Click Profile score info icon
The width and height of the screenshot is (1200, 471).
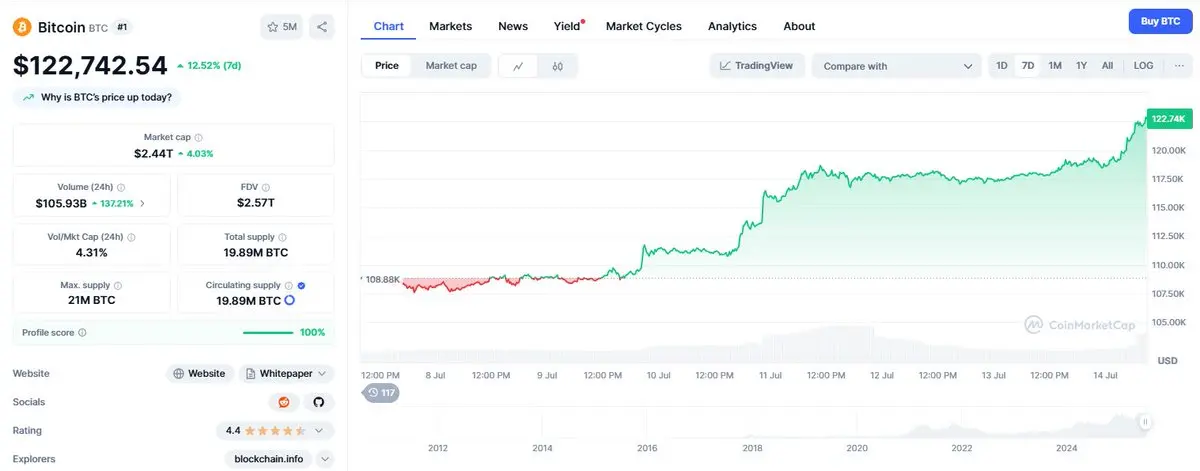pos(82,332)
